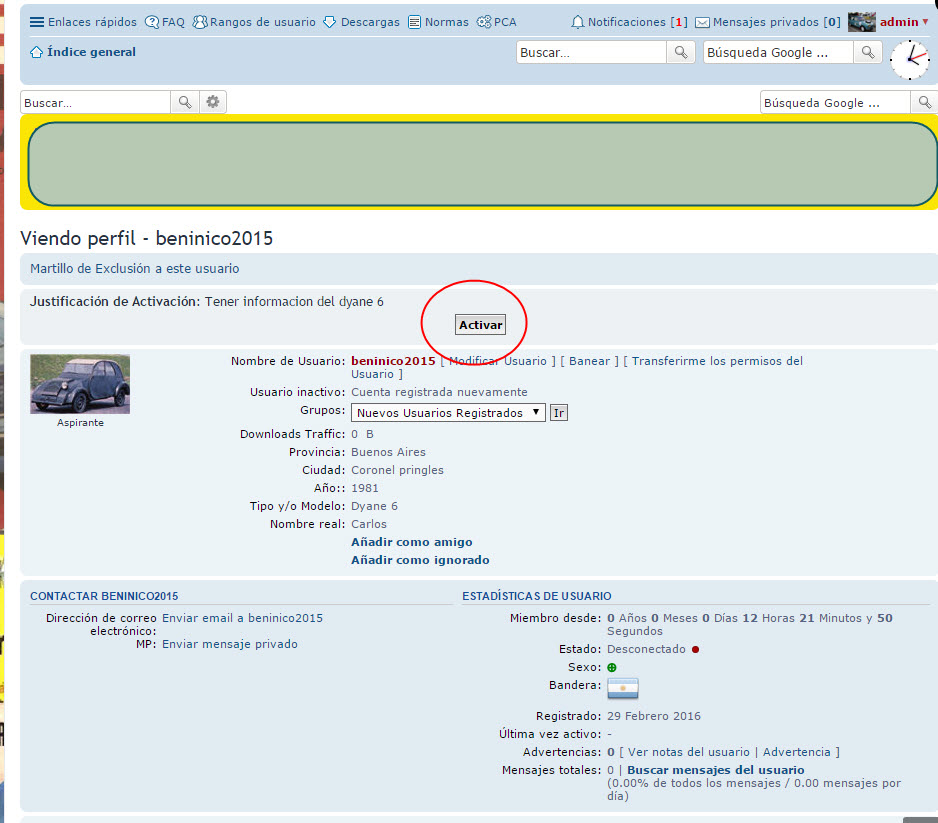This screenshot has width=938, height=823.
Task: Click the beninico2015 car avatar thumbnail
Action: pos(80,384)
